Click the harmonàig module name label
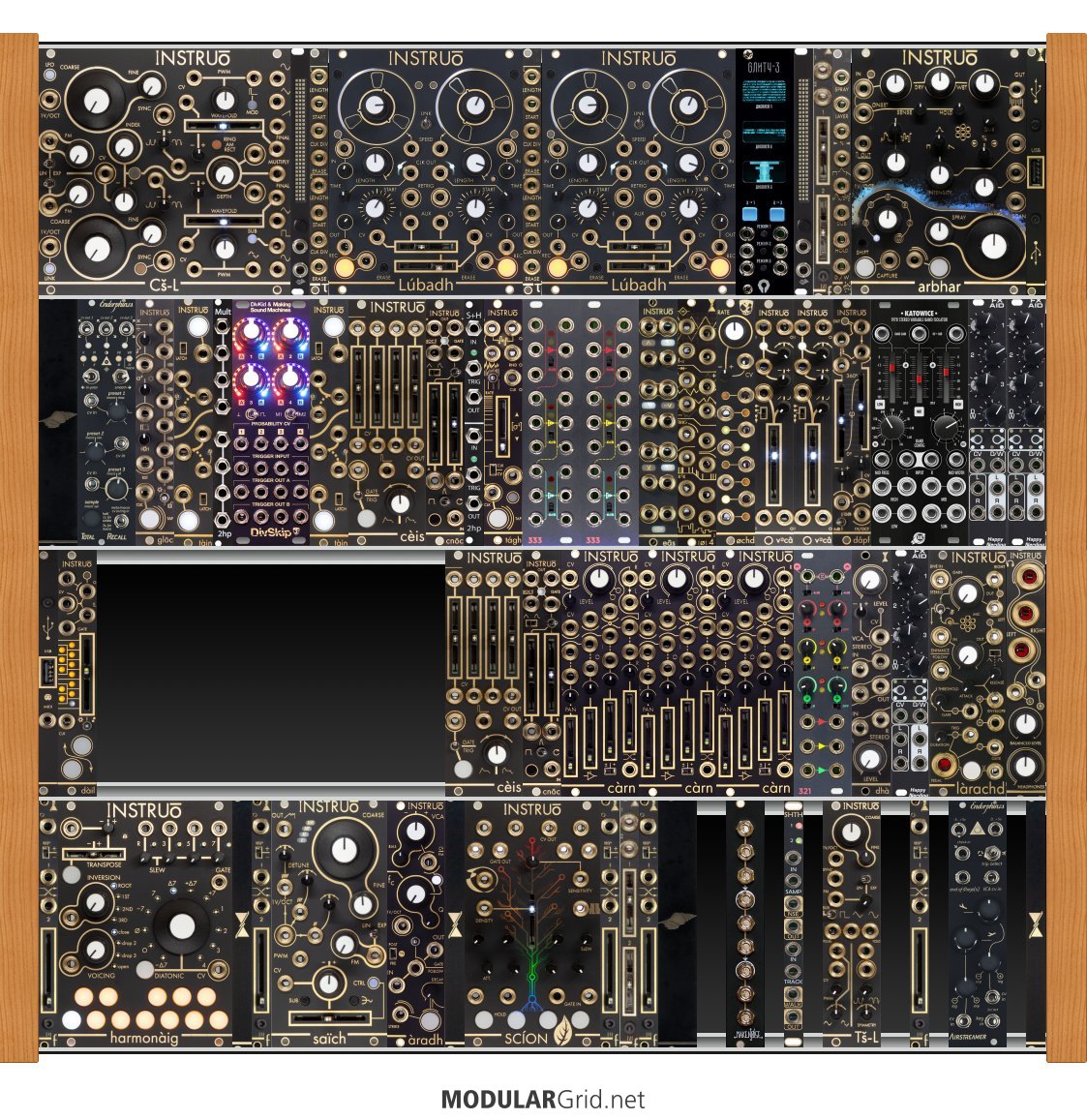The width and height of the screenshot is (1087, 1120). click(x=143, y=1038)
